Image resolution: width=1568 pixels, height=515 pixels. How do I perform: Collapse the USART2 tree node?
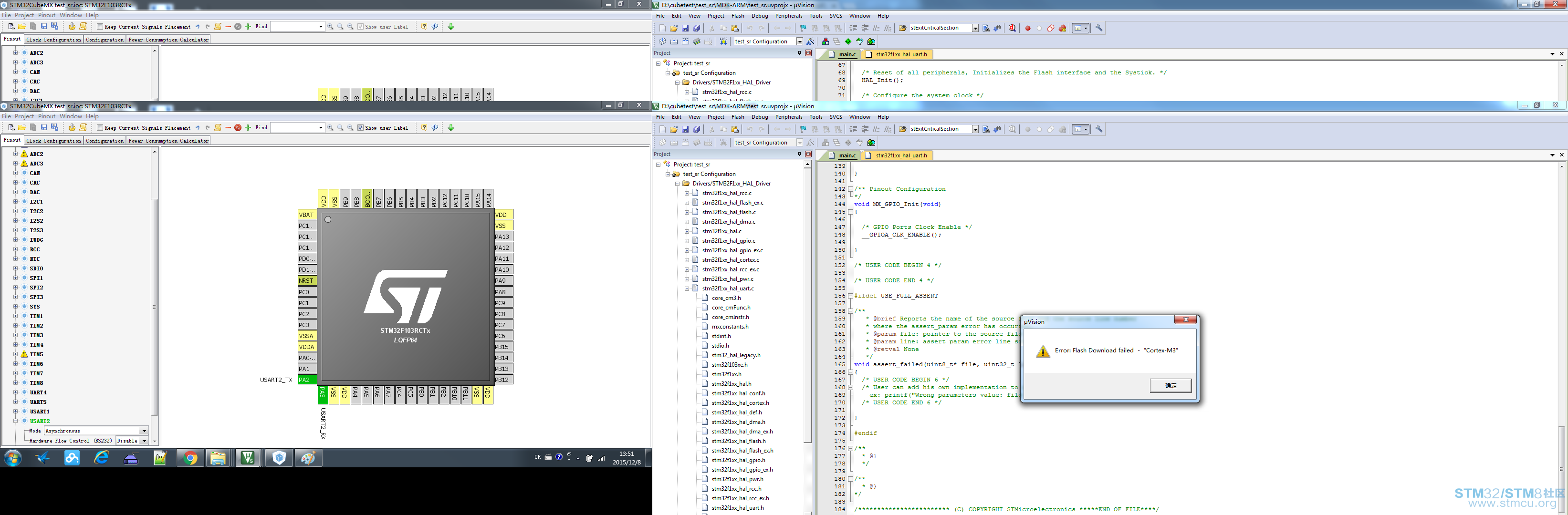tap(16, 421)
